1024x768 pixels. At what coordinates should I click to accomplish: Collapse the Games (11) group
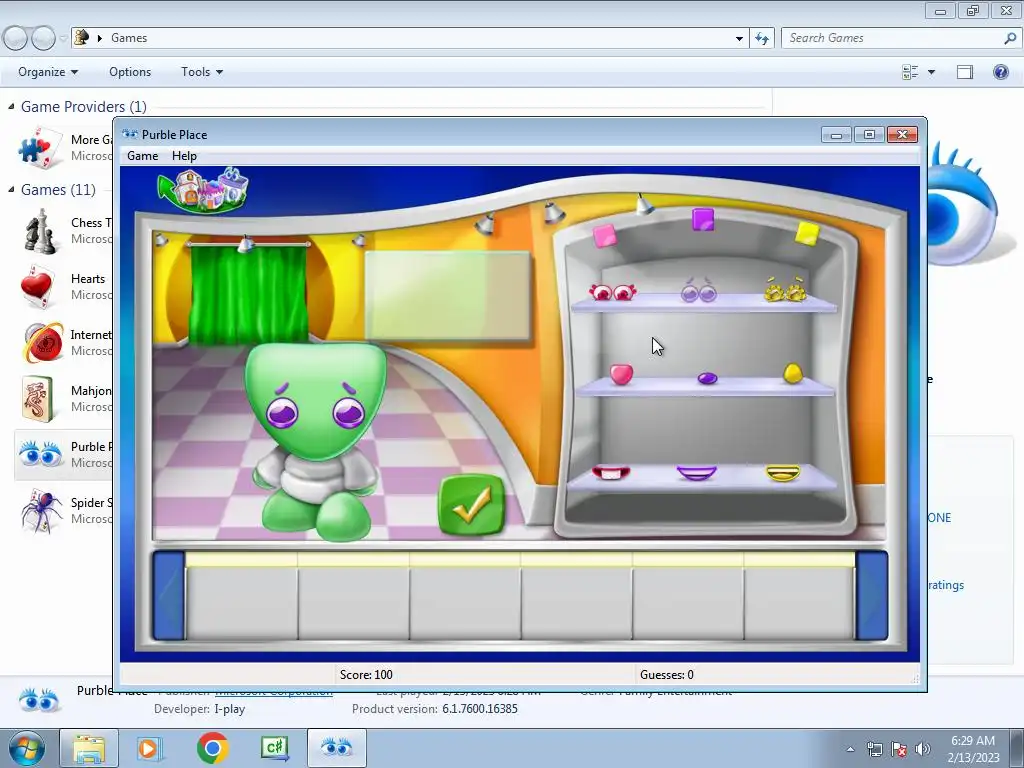click(11, 189)
